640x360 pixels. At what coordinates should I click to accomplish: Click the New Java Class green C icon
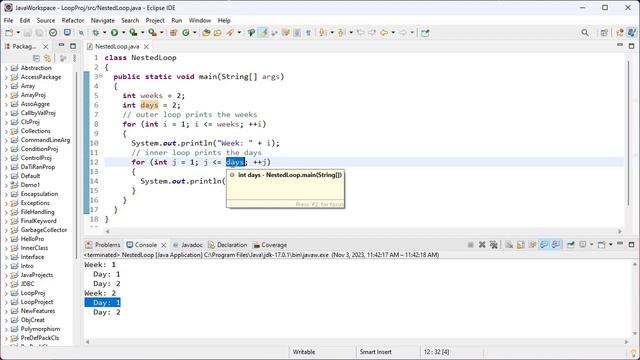(186, 33)
